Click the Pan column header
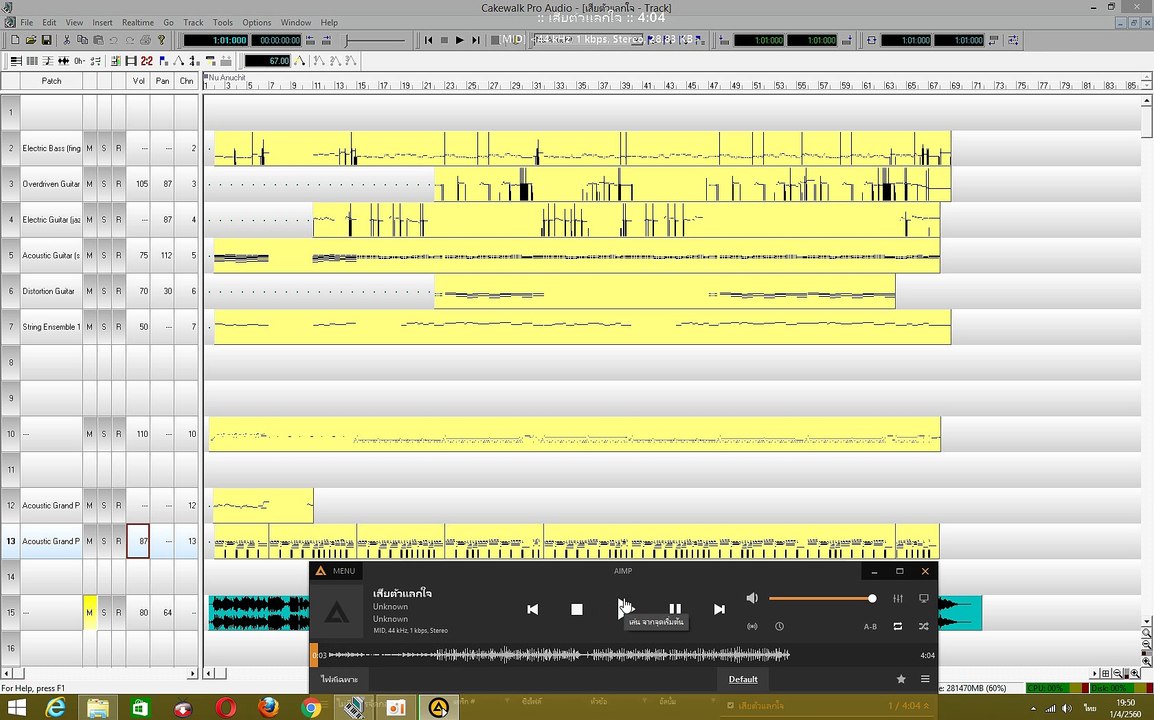This screenshot has height=720, width=1154. 162,81
